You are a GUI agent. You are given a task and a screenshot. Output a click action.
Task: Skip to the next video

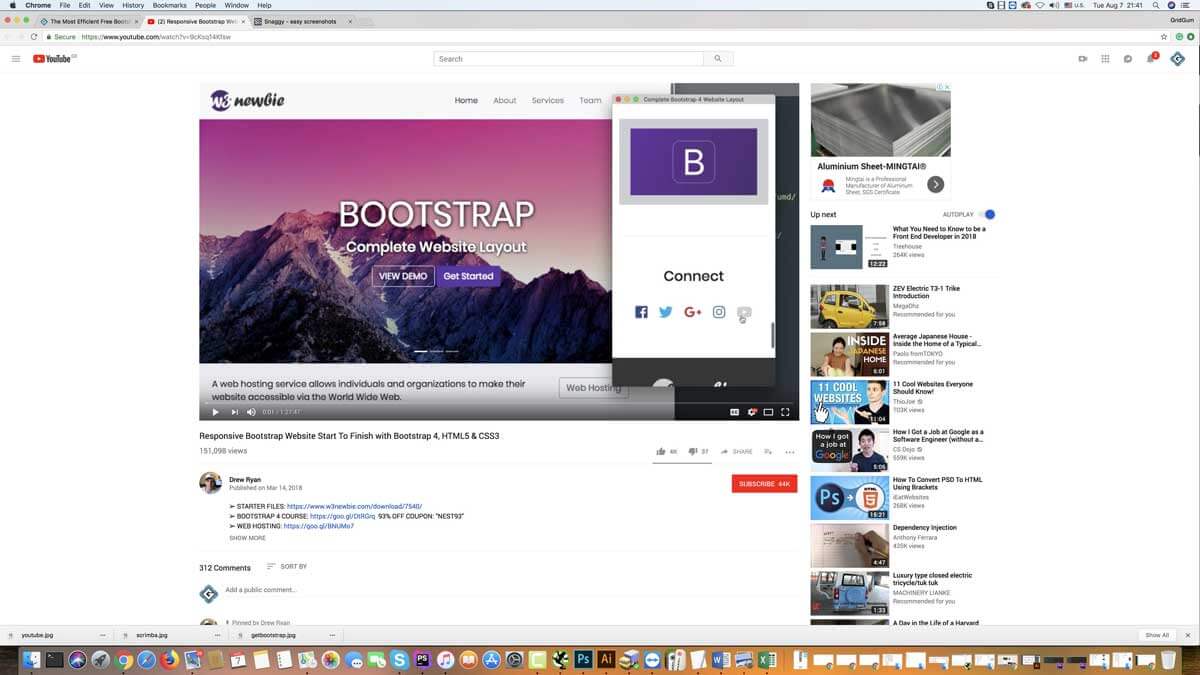click(x=235, y=412)
